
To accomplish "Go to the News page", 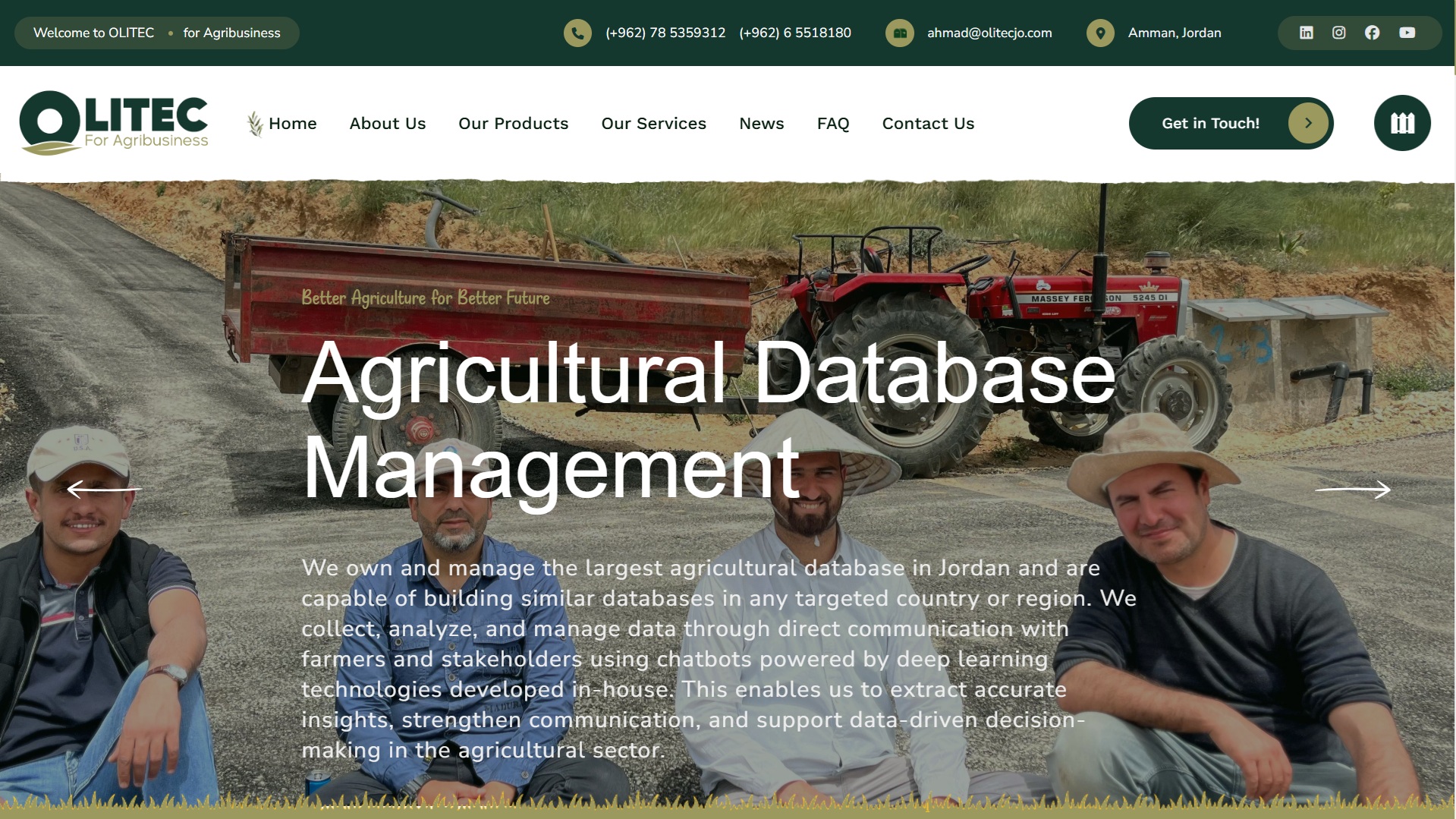I will click(x=761, y=123).
